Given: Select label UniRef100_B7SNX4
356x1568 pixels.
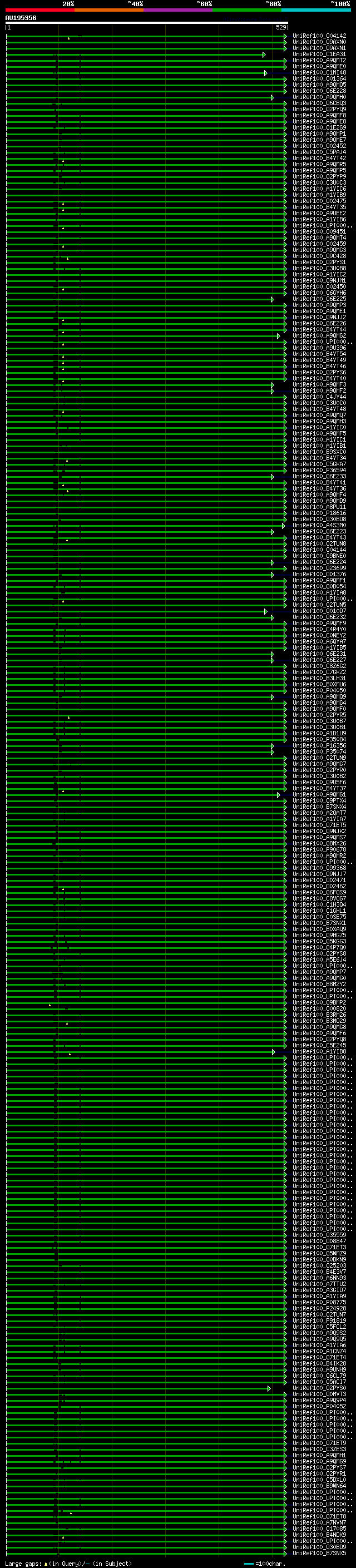Looking at the screenshot, I should click(x=319, y=807).
